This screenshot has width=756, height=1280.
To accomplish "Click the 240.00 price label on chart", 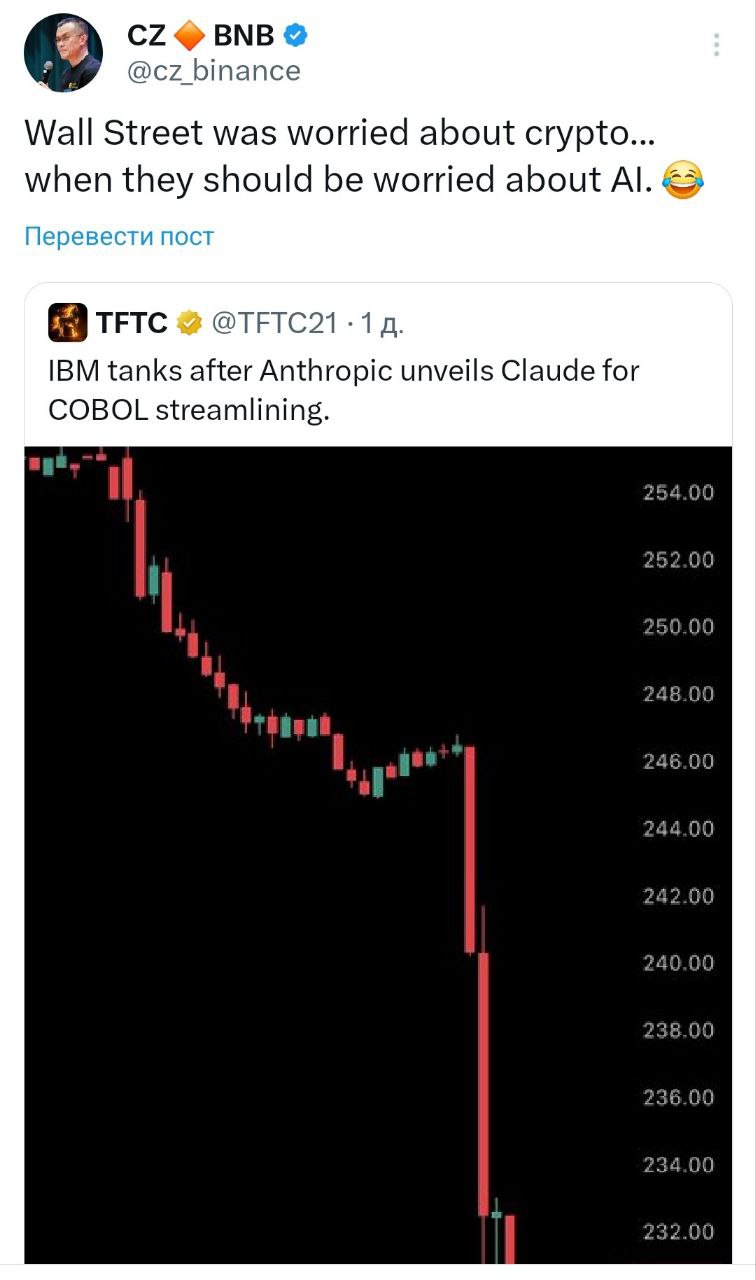I will [x=678, y=963].
